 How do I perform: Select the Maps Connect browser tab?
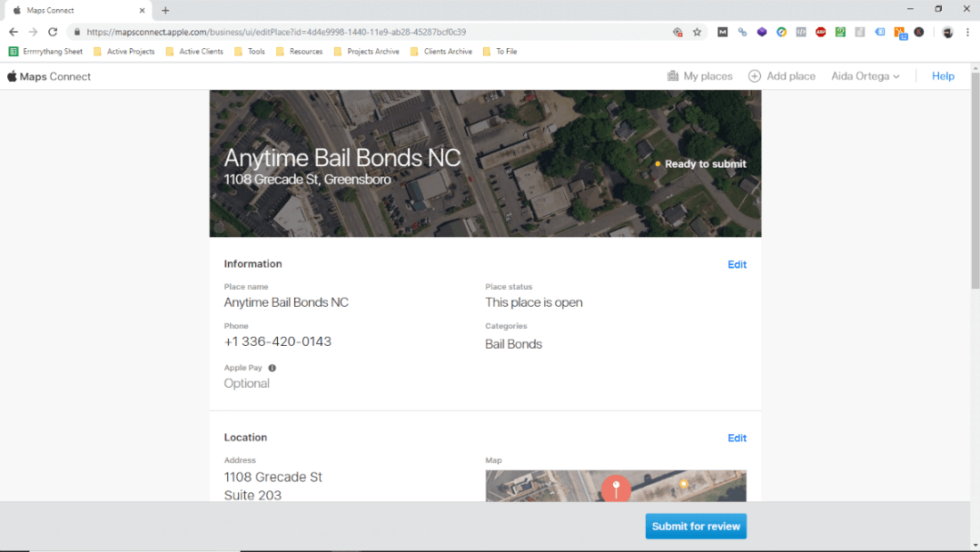pyautogui.click(x=76, y=10)
